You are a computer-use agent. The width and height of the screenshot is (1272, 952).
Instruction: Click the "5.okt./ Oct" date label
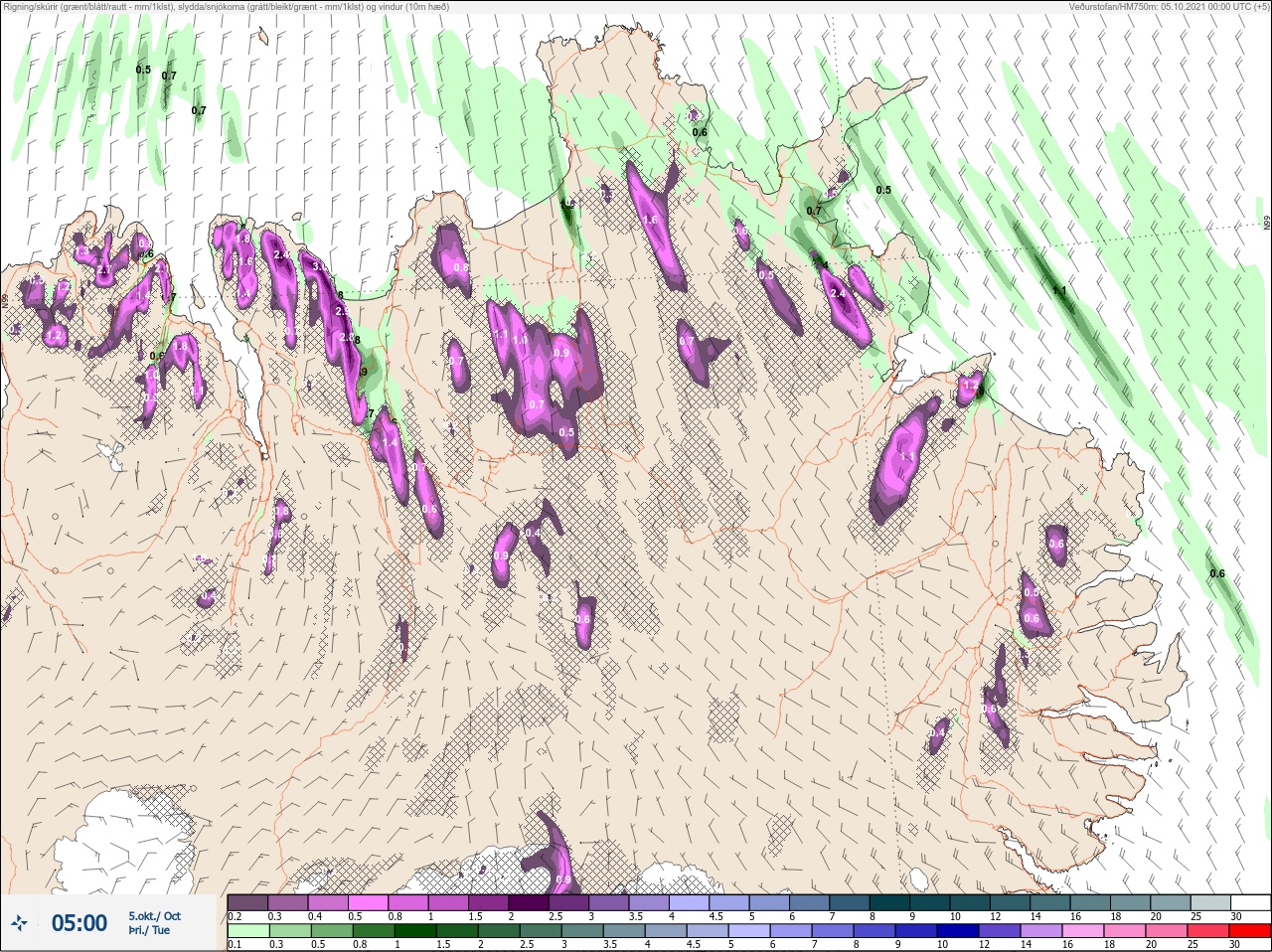click(154, 916)
